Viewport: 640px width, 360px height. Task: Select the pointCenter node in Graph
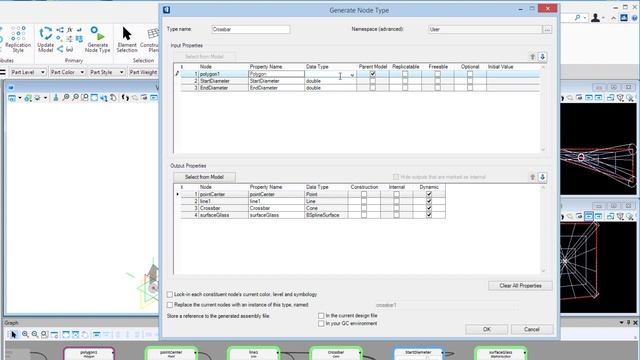pos(171,353)
